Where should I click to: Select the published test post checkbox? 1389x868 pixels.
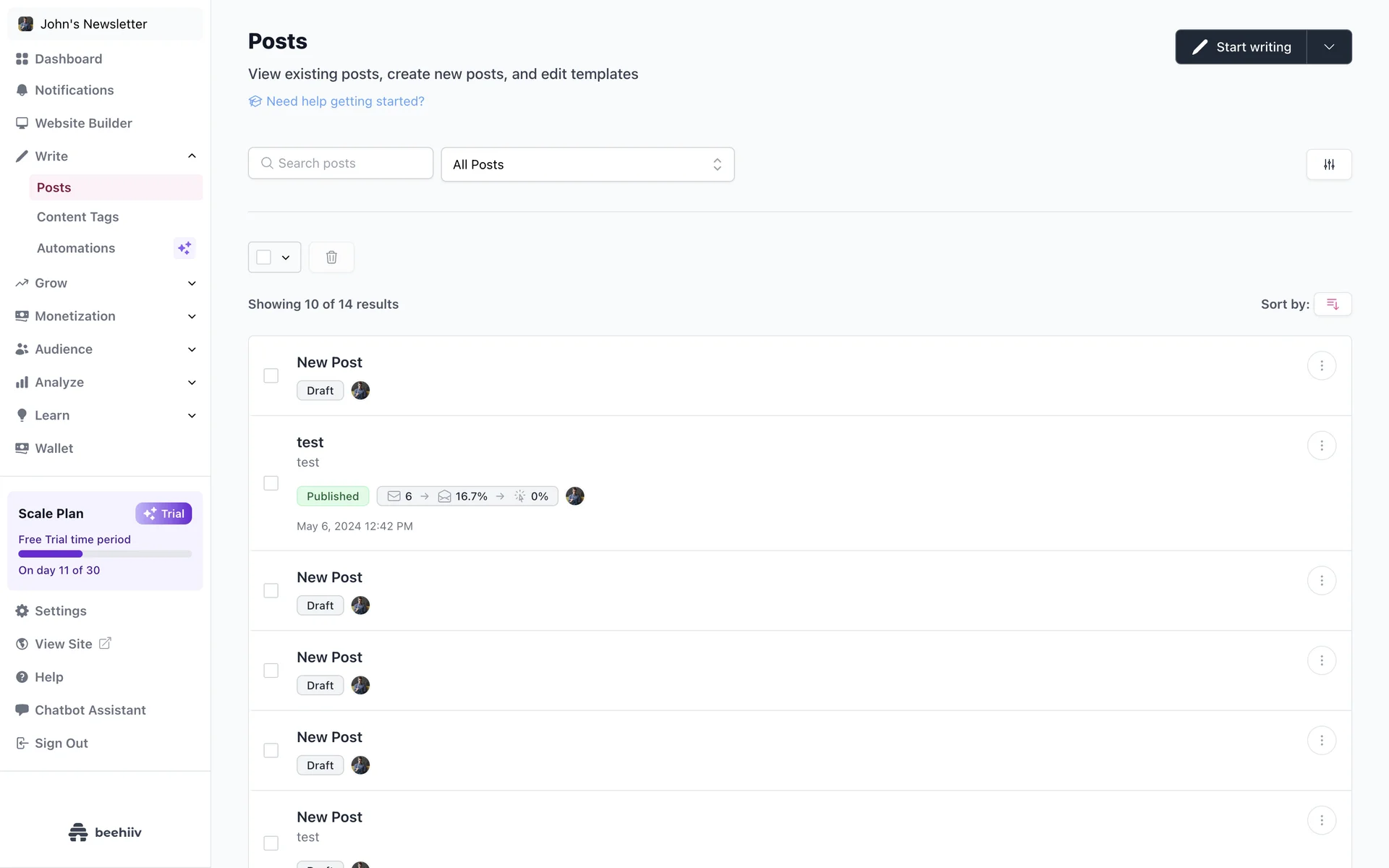(x=271, y=483)
